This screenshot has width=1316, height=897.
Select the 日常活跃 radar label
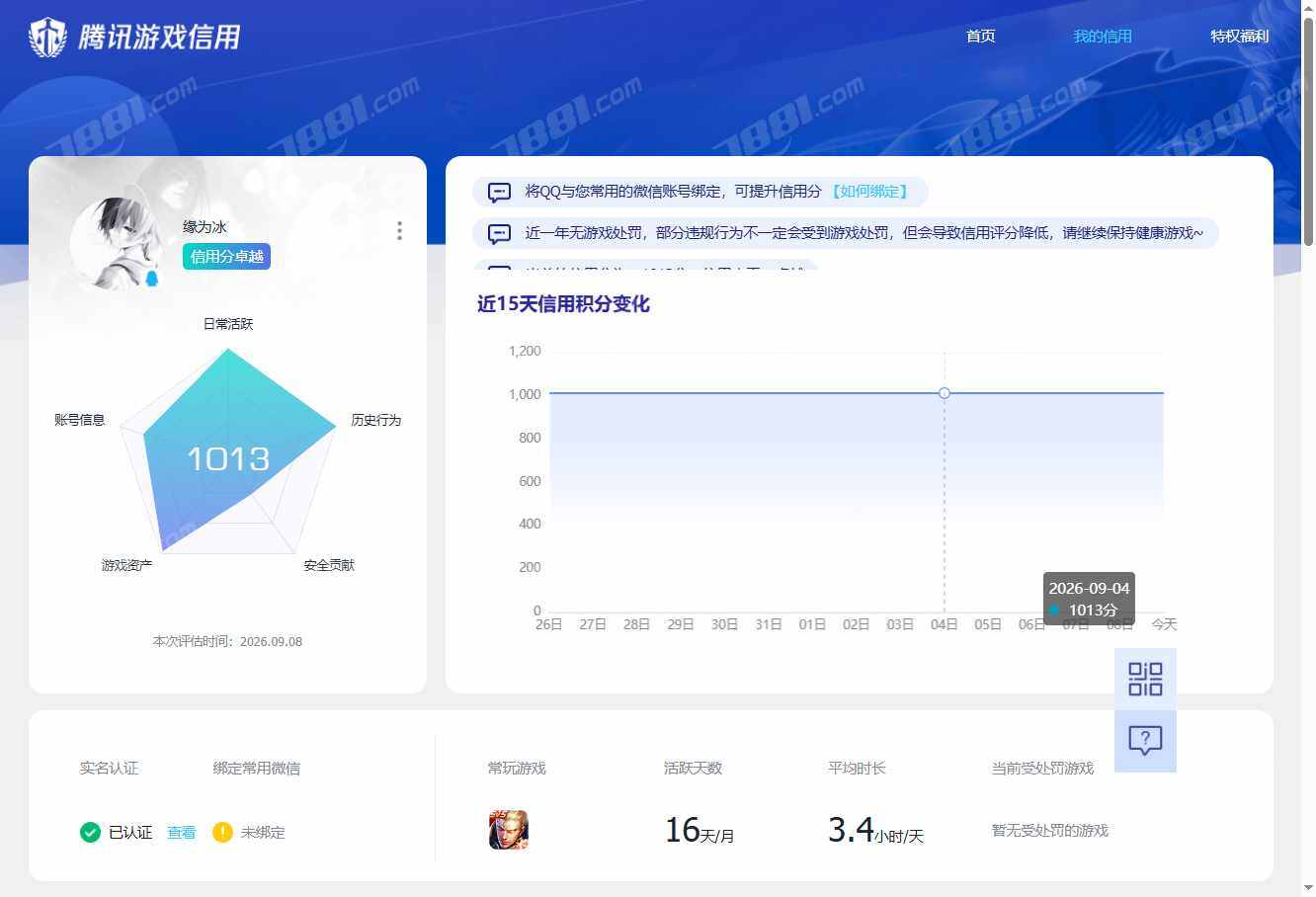pos(228,324)
